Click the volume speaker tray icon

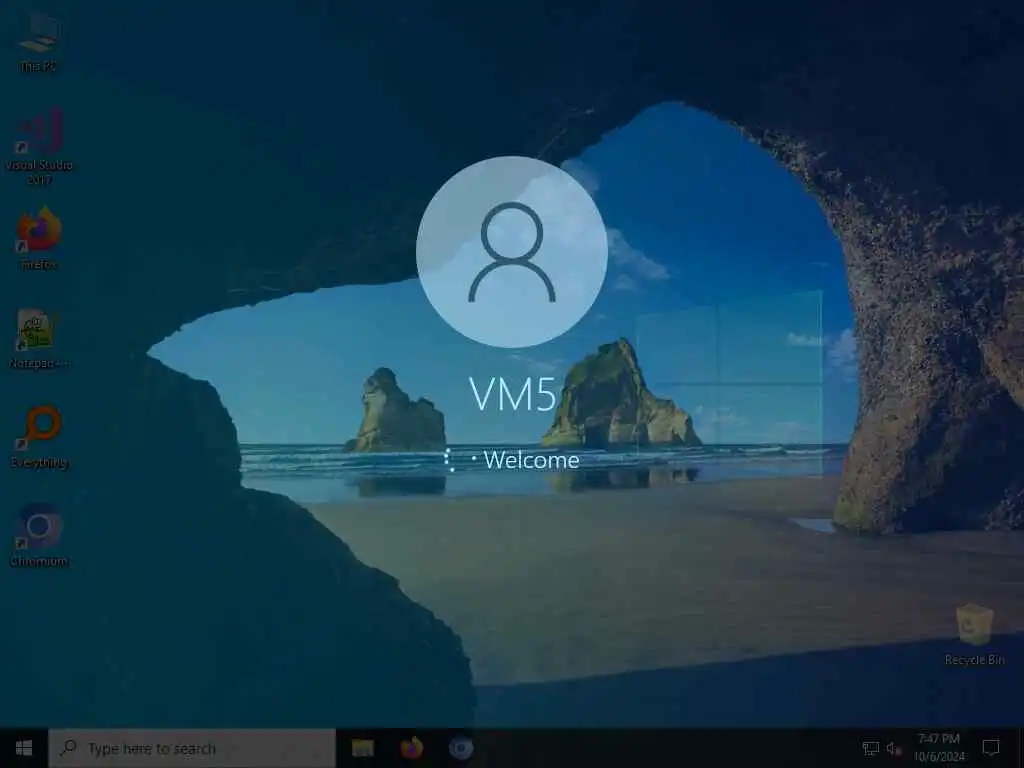[x=893, y=748]
